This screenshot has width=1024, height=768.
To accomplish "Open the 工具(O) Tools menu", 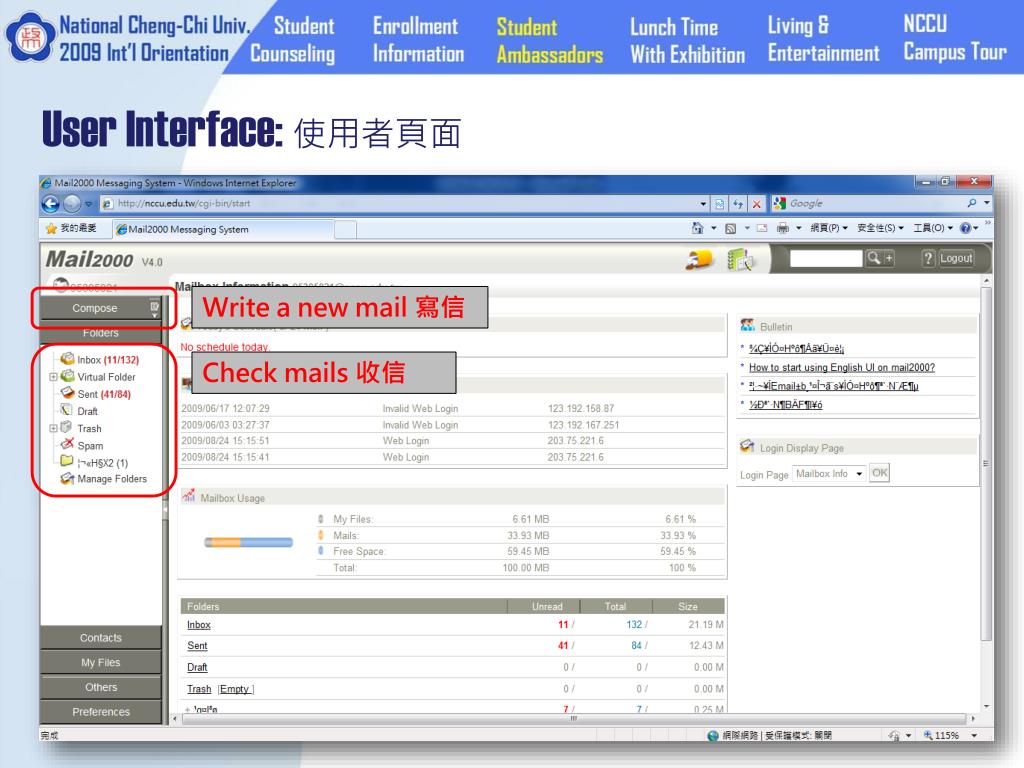I will pyautogui.click(x=933, y=228).
